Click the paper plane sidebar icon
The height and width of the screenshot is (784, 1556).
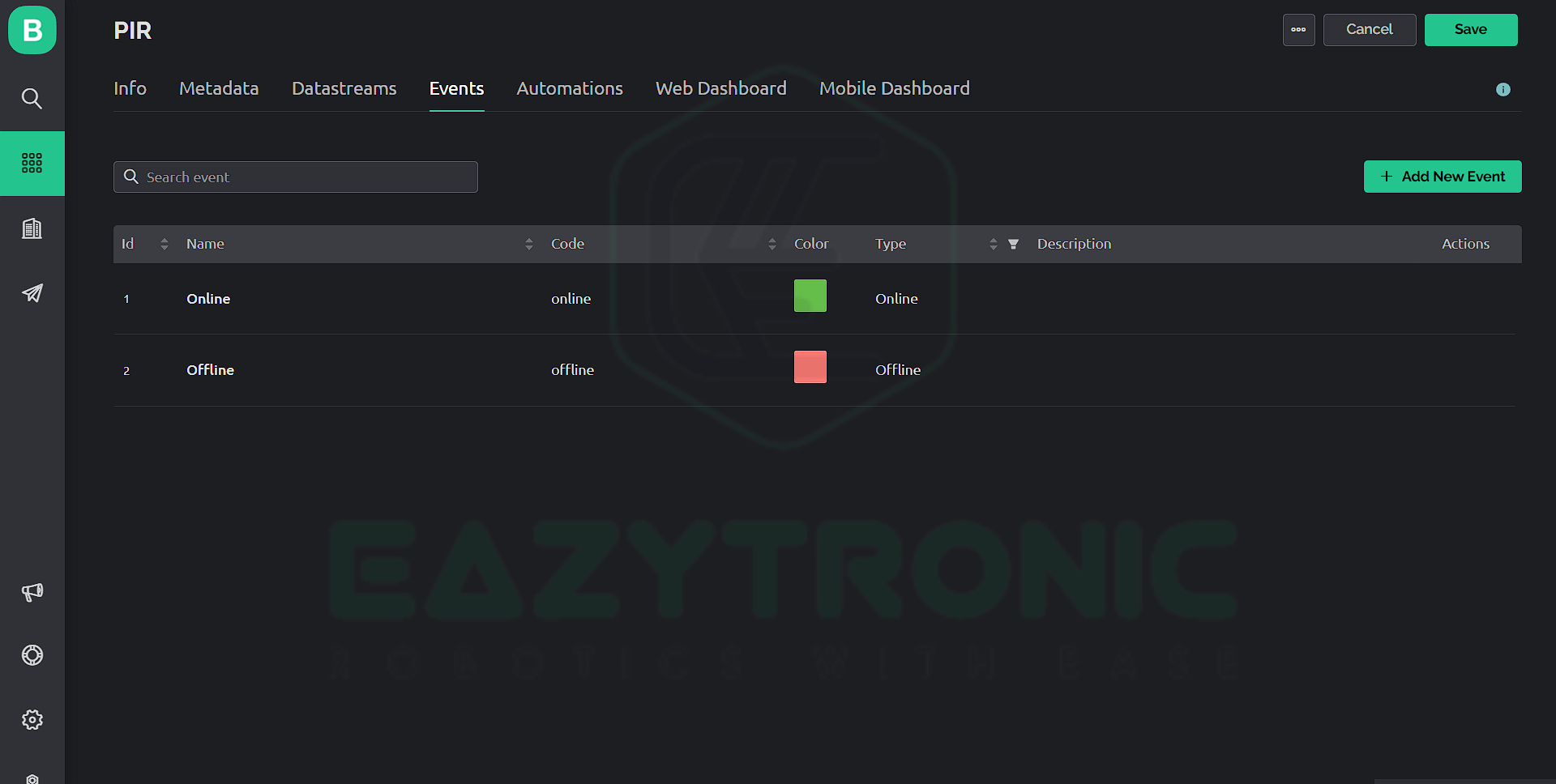click(32, 293)
